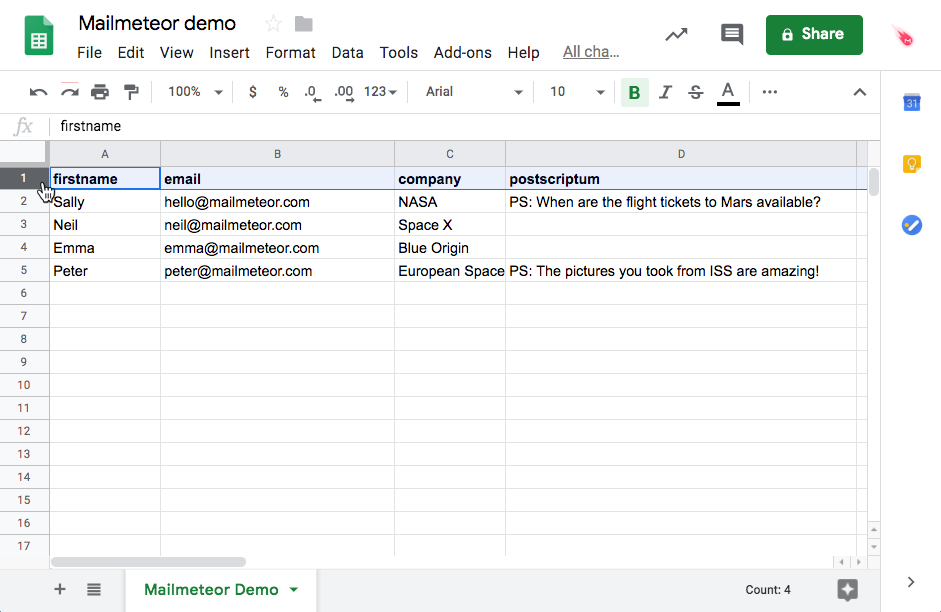
Task: Open the Edit menu
Action: pos(131,53)
